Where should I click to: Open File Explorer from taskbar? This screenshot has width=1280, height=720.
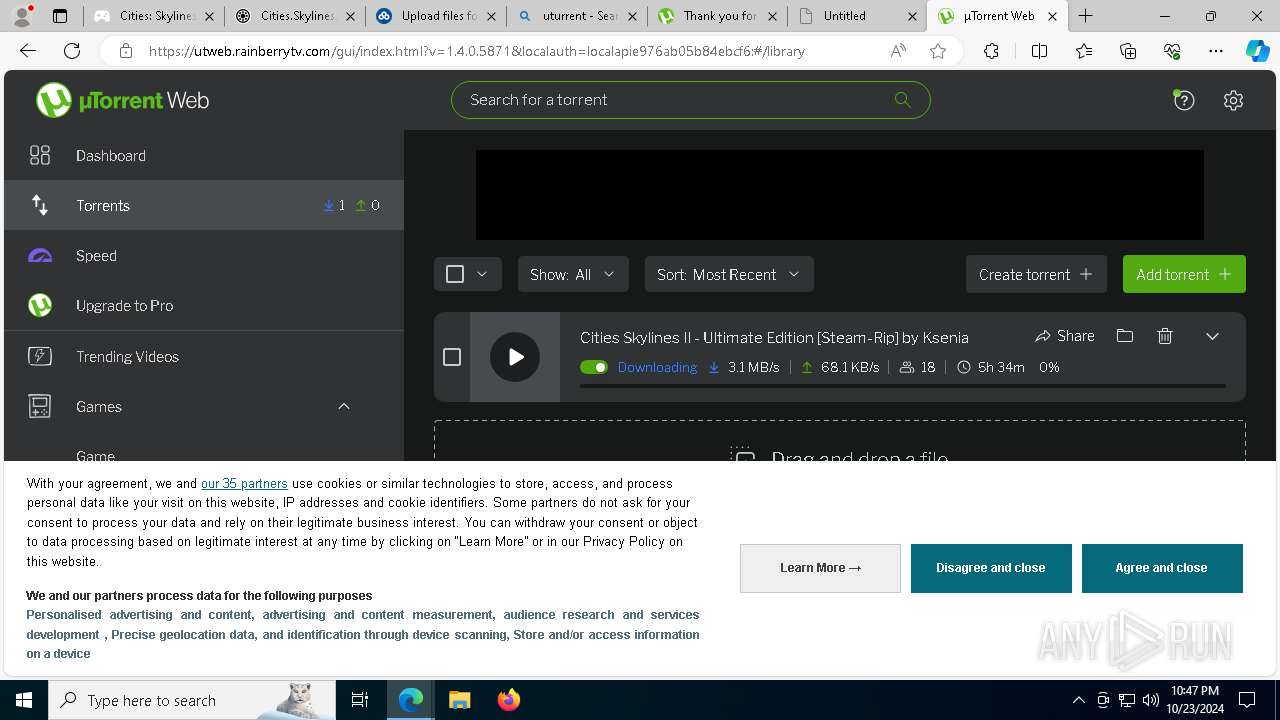click(x=459, y=700)
